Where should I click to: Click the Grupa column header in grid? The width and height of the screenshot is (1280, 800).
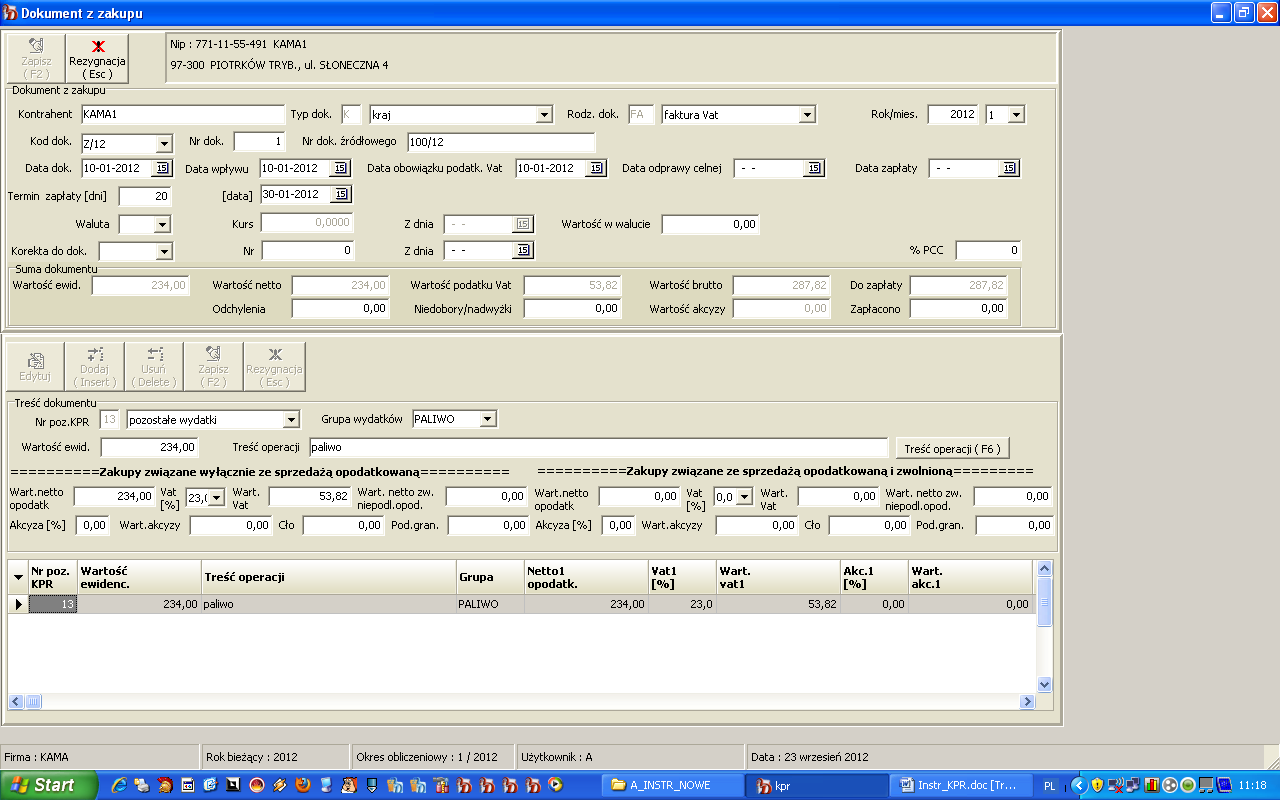point(490,578)
